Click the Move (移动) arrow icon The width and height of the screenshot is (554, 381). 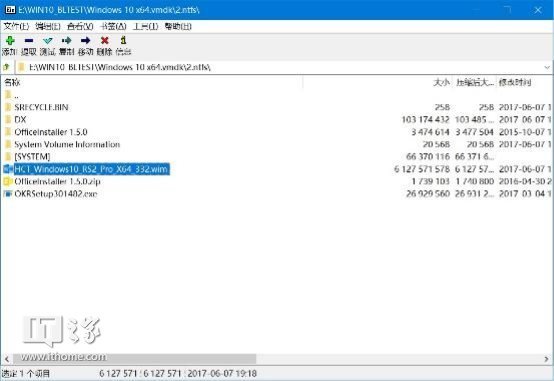(86, 40)
